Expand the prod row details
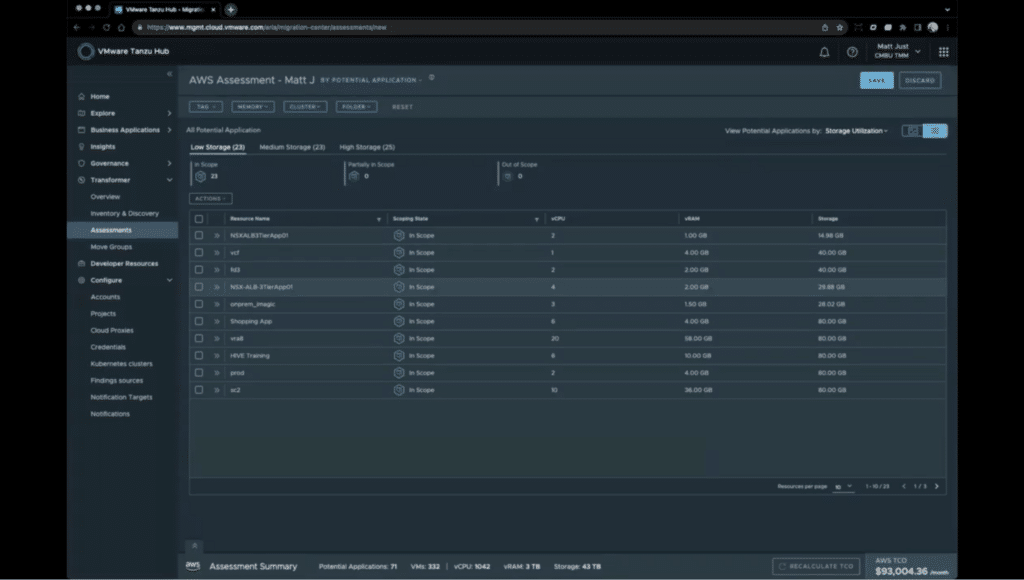Image resolution: width=1024 pixels, height=580 pixels. [x=217, y=373]
